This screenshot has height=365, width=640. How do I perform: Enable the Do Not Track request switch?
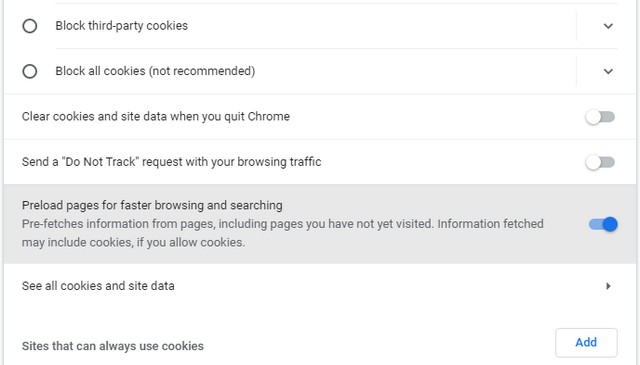(600, 162)
